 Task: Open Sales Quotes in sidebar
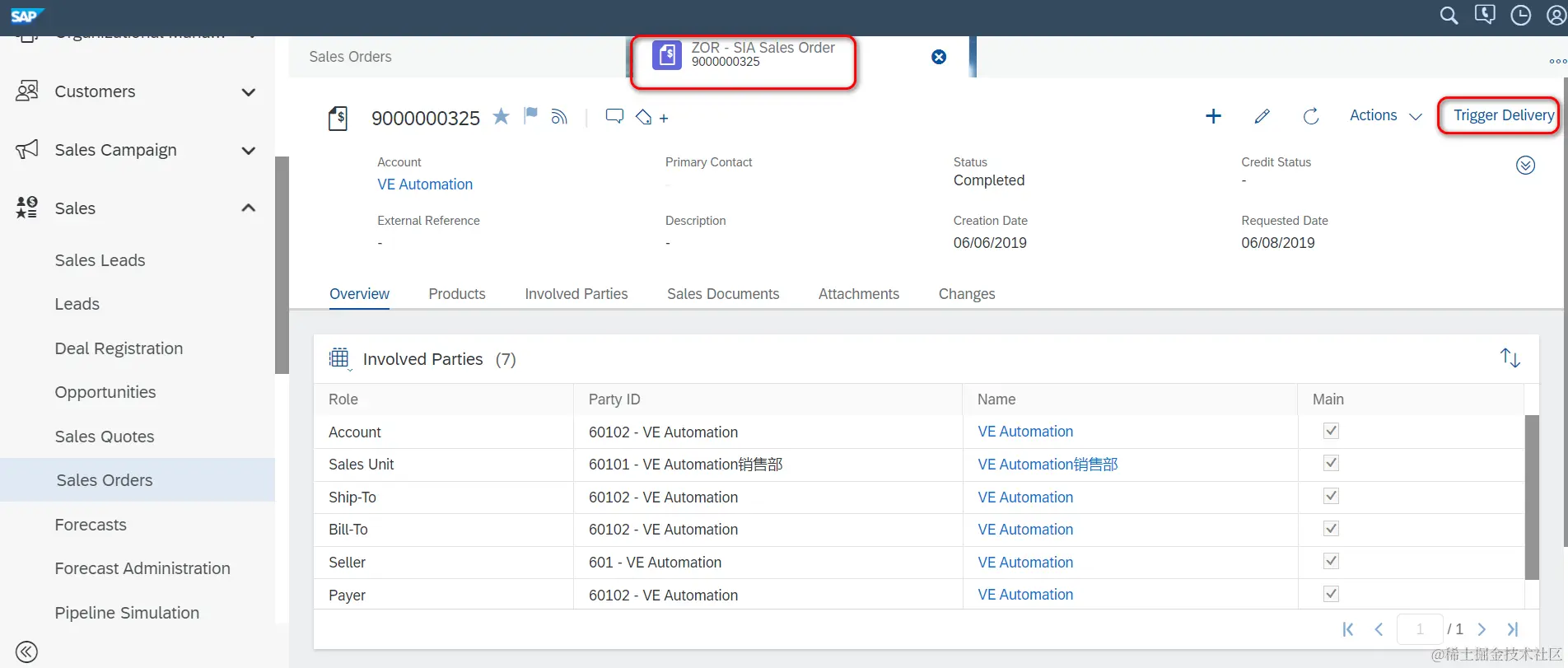pos(105,437)
